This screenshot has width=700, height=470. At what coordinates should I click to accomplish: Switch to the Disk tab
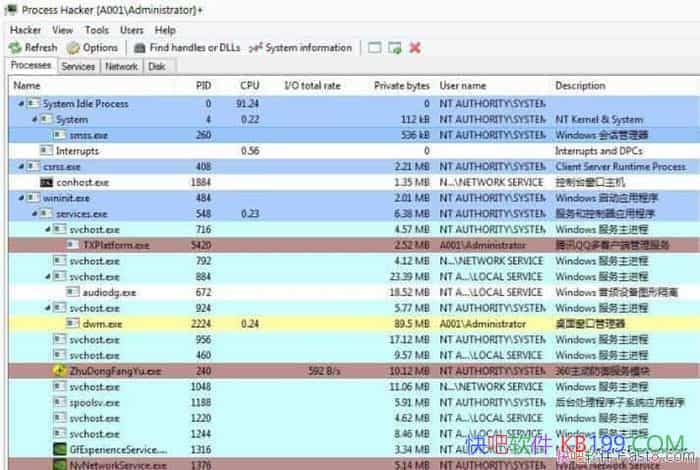coord(157,66)
